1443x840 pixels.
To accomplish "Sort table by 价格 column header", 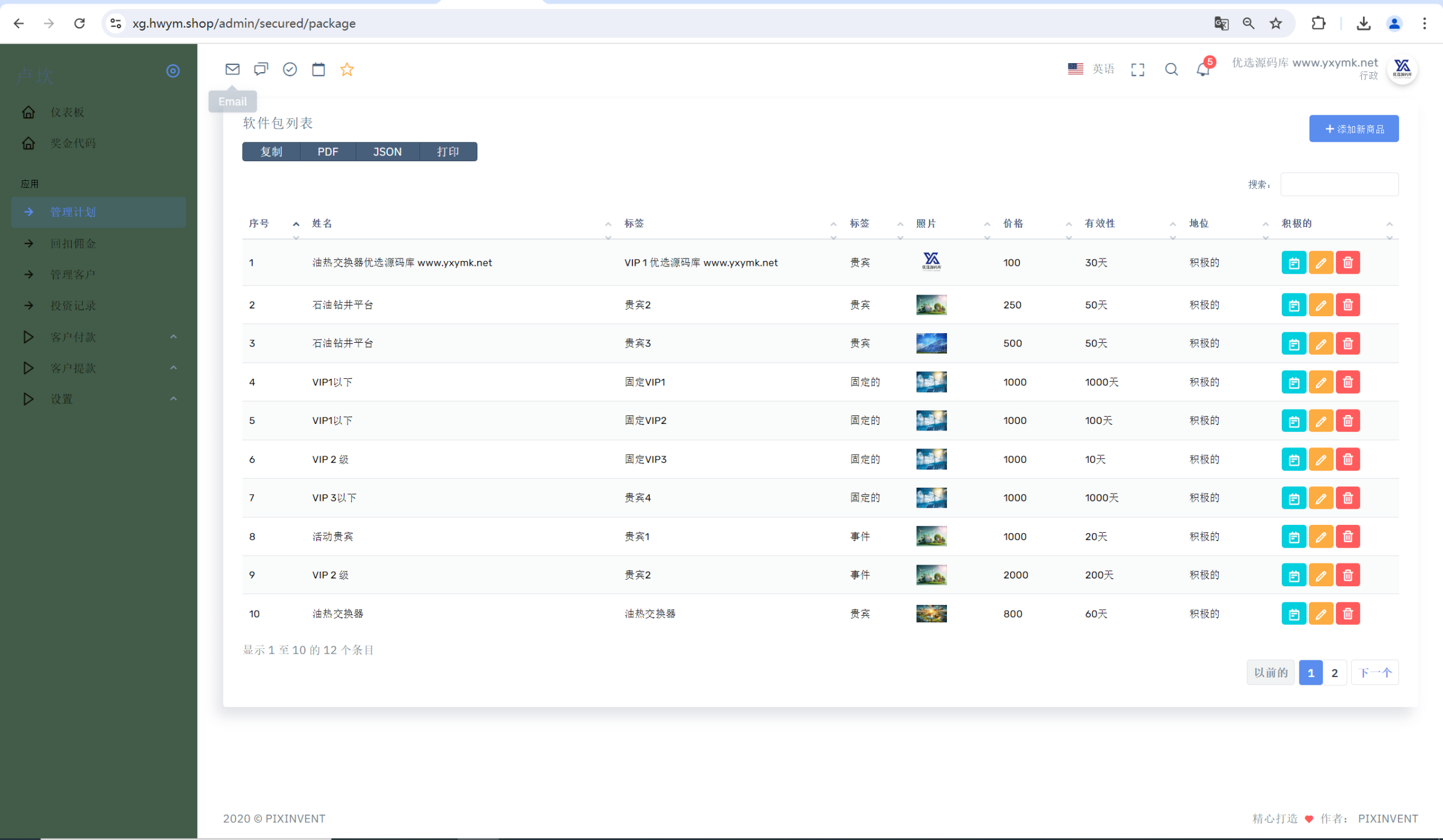I will 1013,224.
